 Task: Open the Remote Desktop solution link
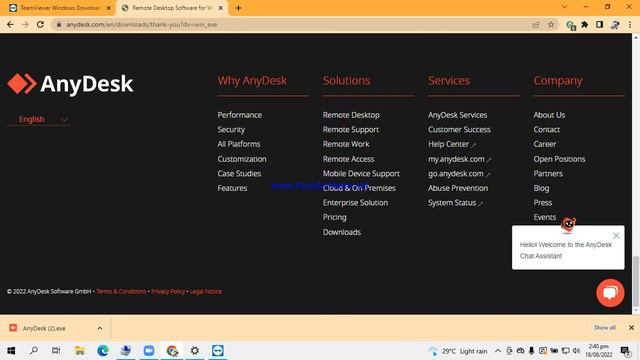(x=351, y=115)
